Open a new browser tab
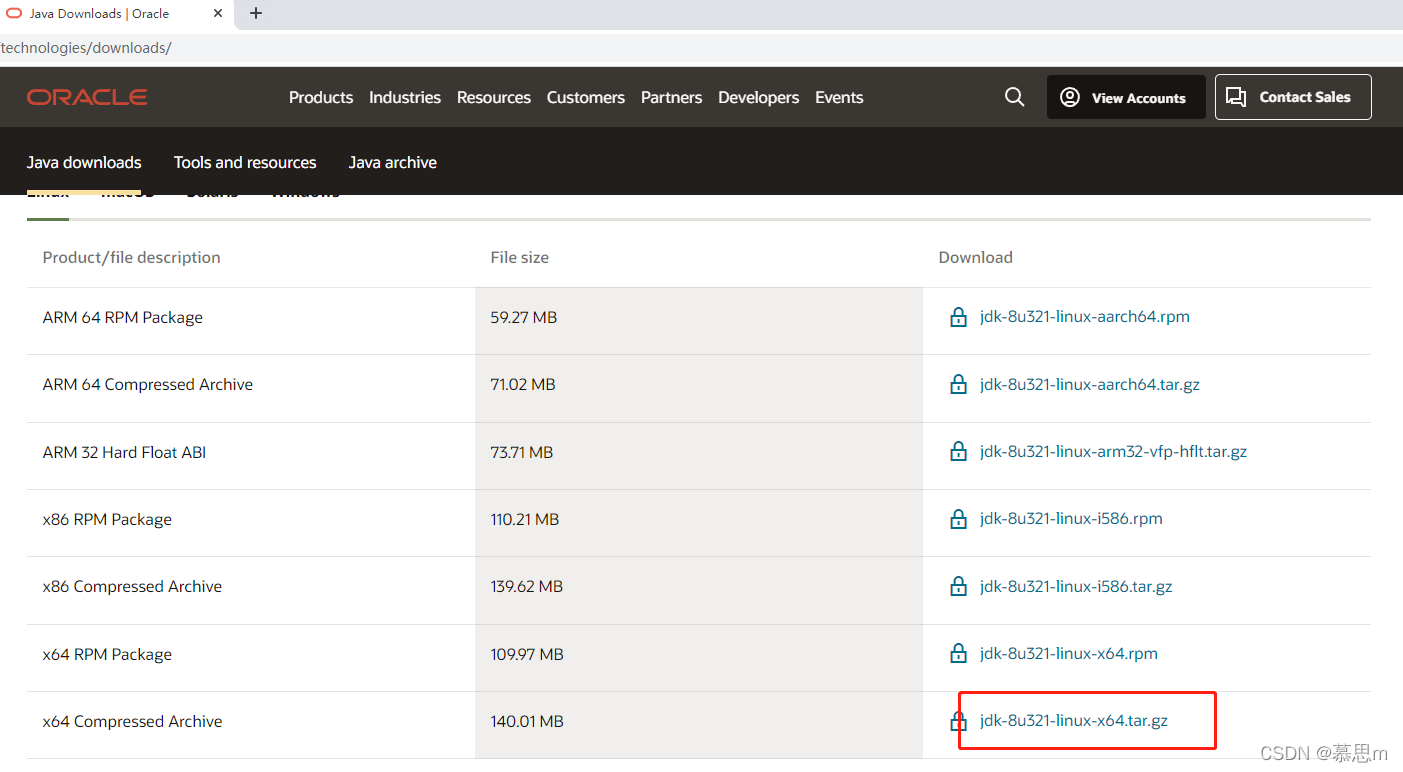1403x772 pixels. (256, 13)
